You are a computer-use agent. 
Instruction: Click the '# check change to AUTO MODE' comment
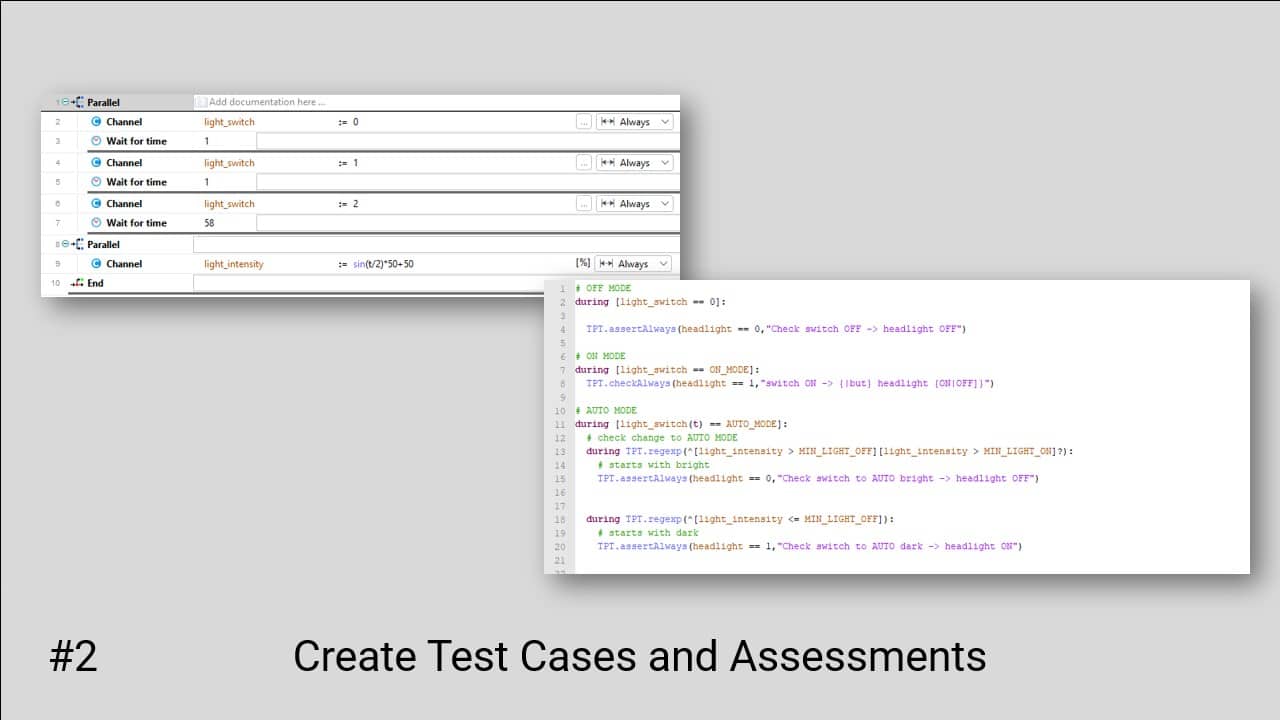662,438
